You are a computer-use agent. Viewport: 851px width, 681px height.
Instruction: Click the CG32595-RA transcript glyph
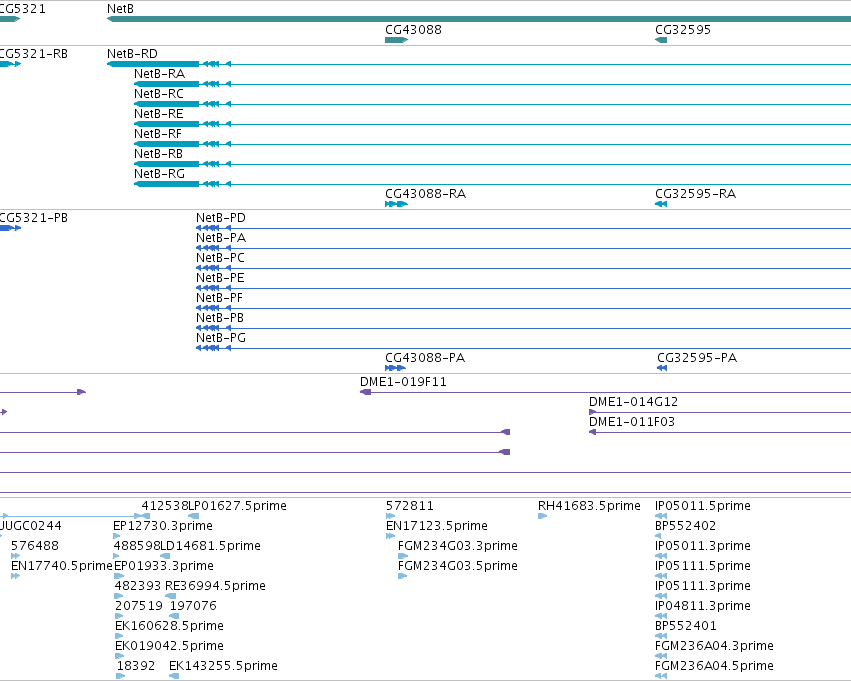point(661,204)
